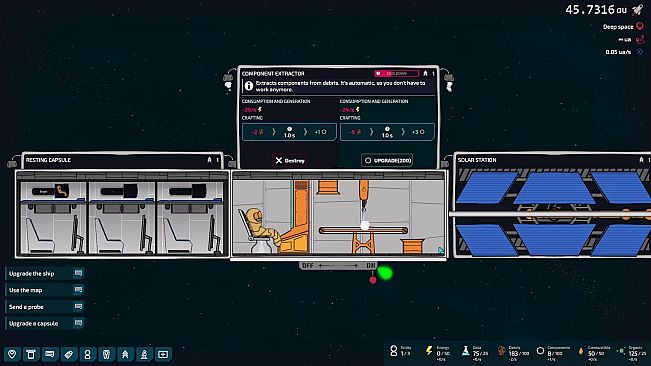Click the crew icon in Component Extractor header

425,73
